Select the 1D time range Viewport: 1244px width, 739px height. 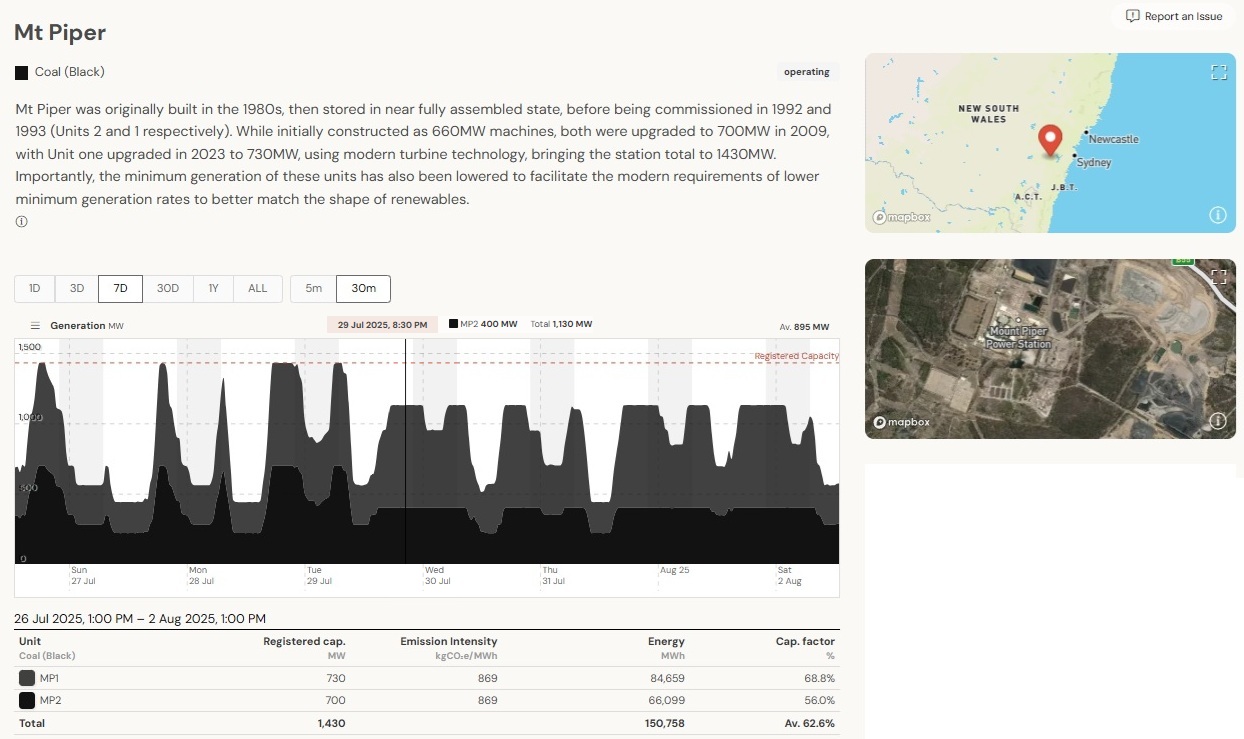[x=35, y=289]
